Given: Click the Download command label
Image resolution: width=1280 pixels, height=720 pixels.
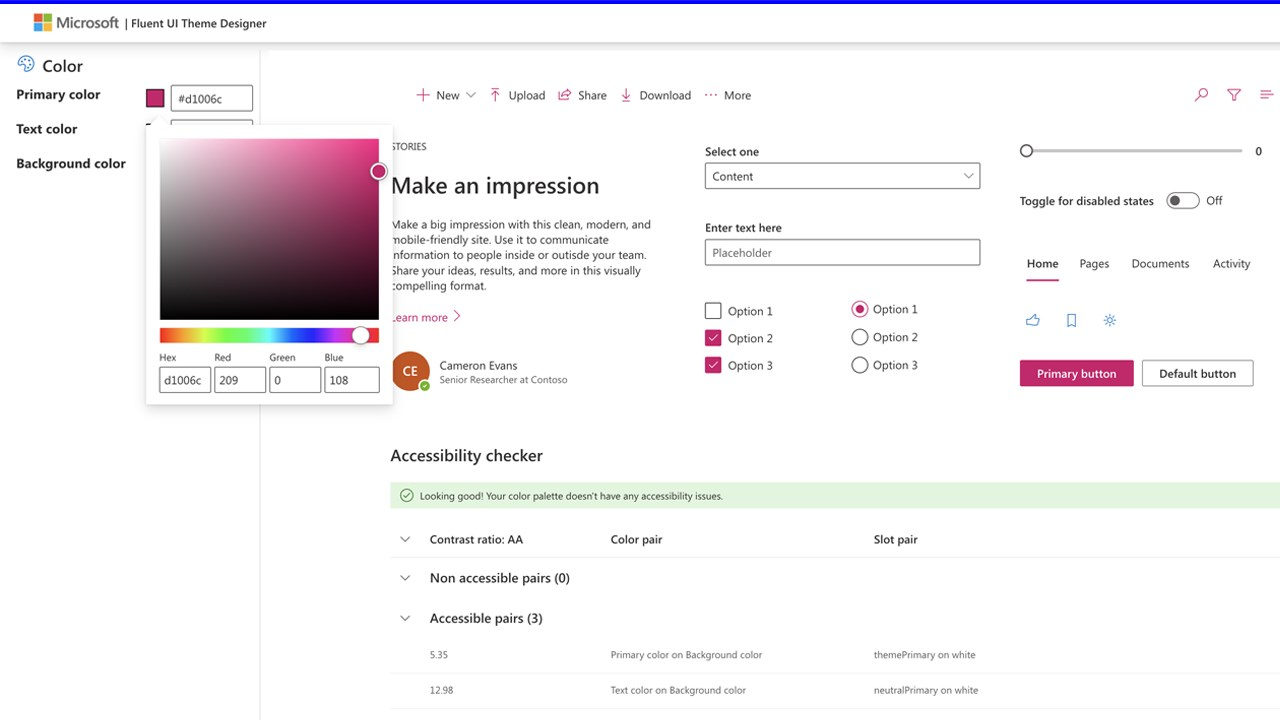Looking at the screenshot, I should pyautogui.click(x=665, y=95).
